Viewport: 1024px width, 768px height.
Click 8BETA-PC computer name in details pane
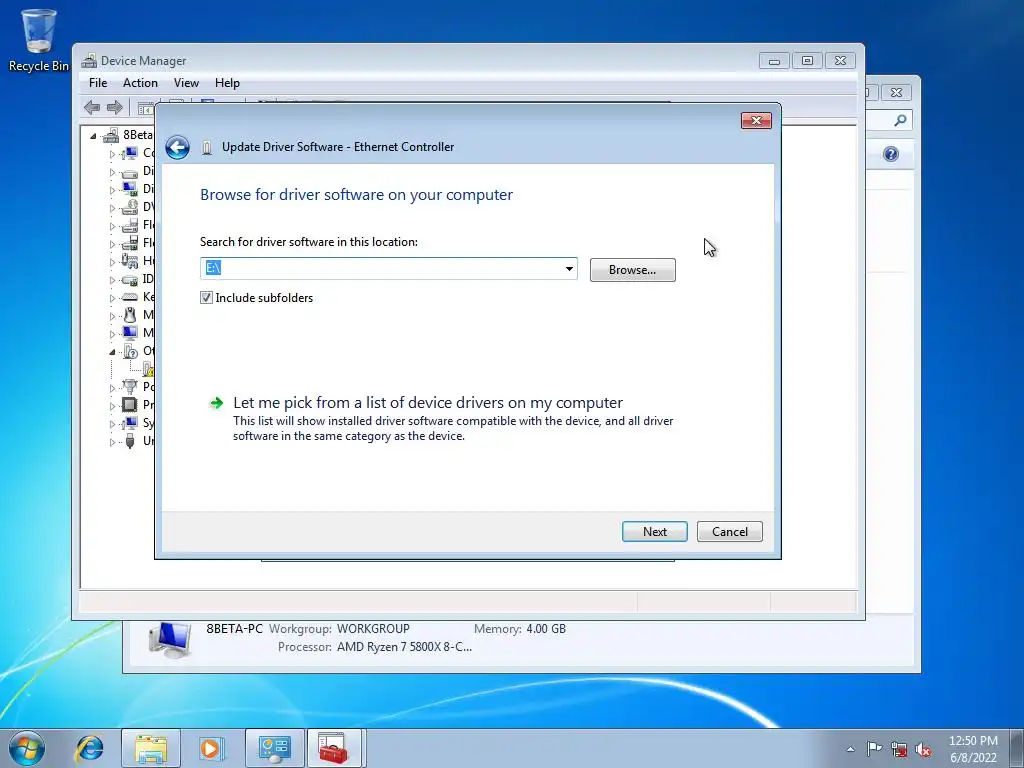tap(234, 629)
